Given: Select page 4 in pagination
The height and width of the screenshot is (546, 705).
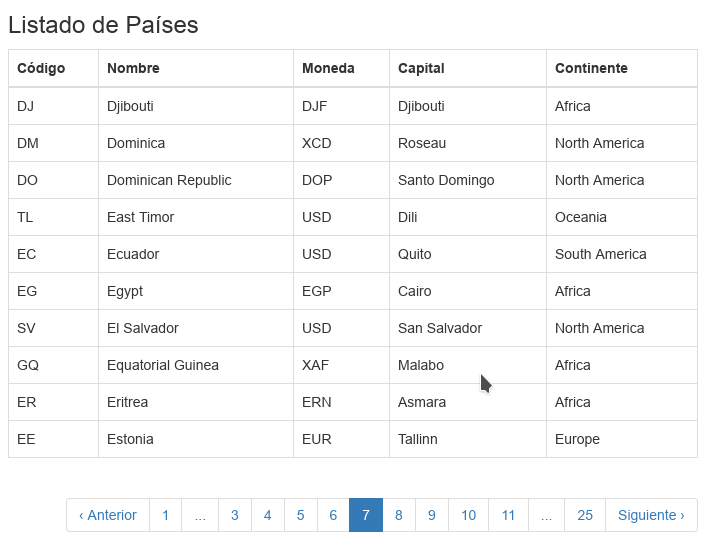Looking at the screenshot, I should (267, 515).
